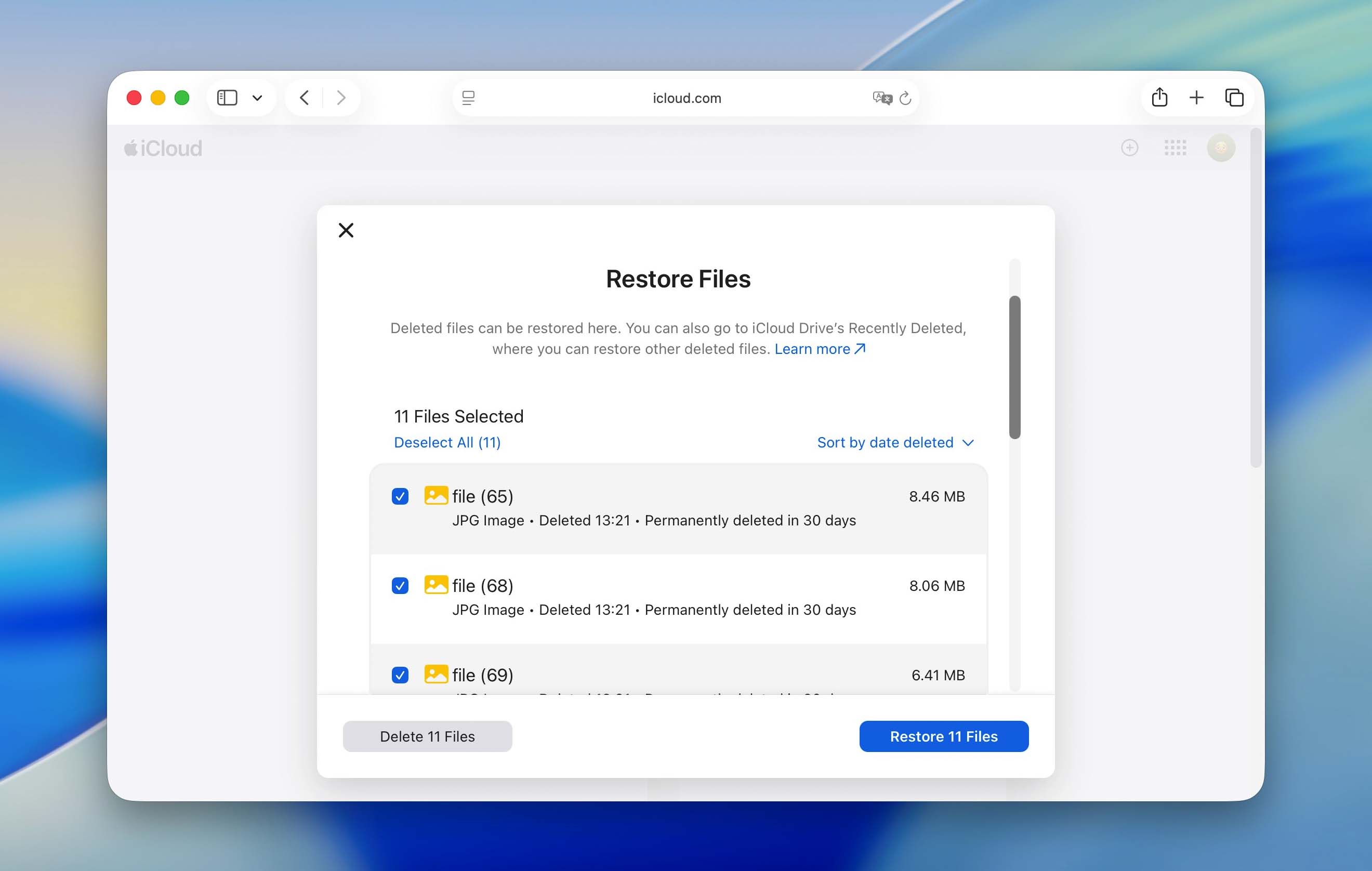Click the Delete 11 Files button
The image size is (1372, 871).
pos(427,736)
